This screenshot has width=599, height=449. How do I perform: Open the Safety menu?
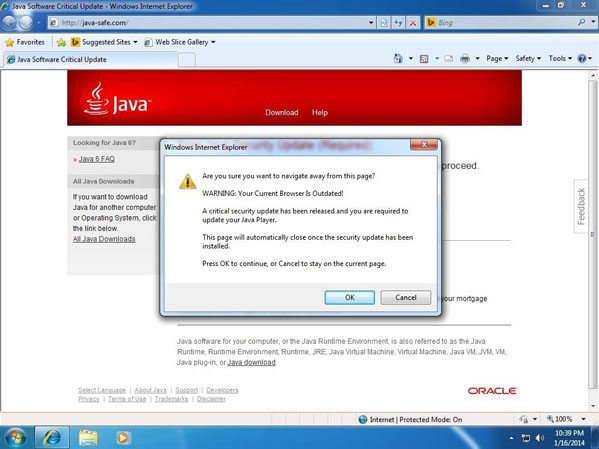point(528,58)
